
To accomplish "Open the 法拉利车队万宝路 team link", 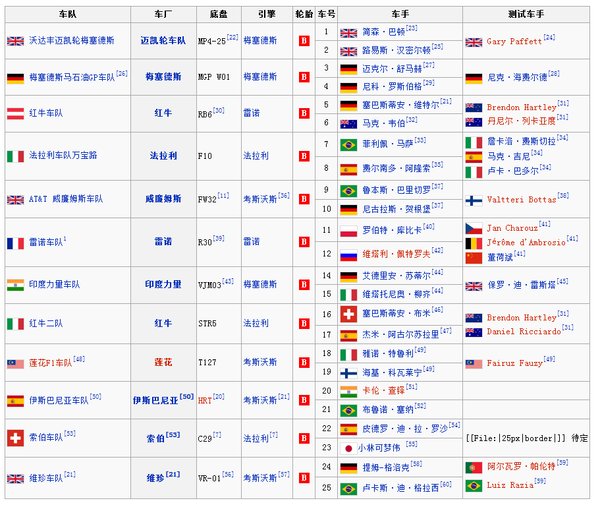I will click(x=63, y=155).
